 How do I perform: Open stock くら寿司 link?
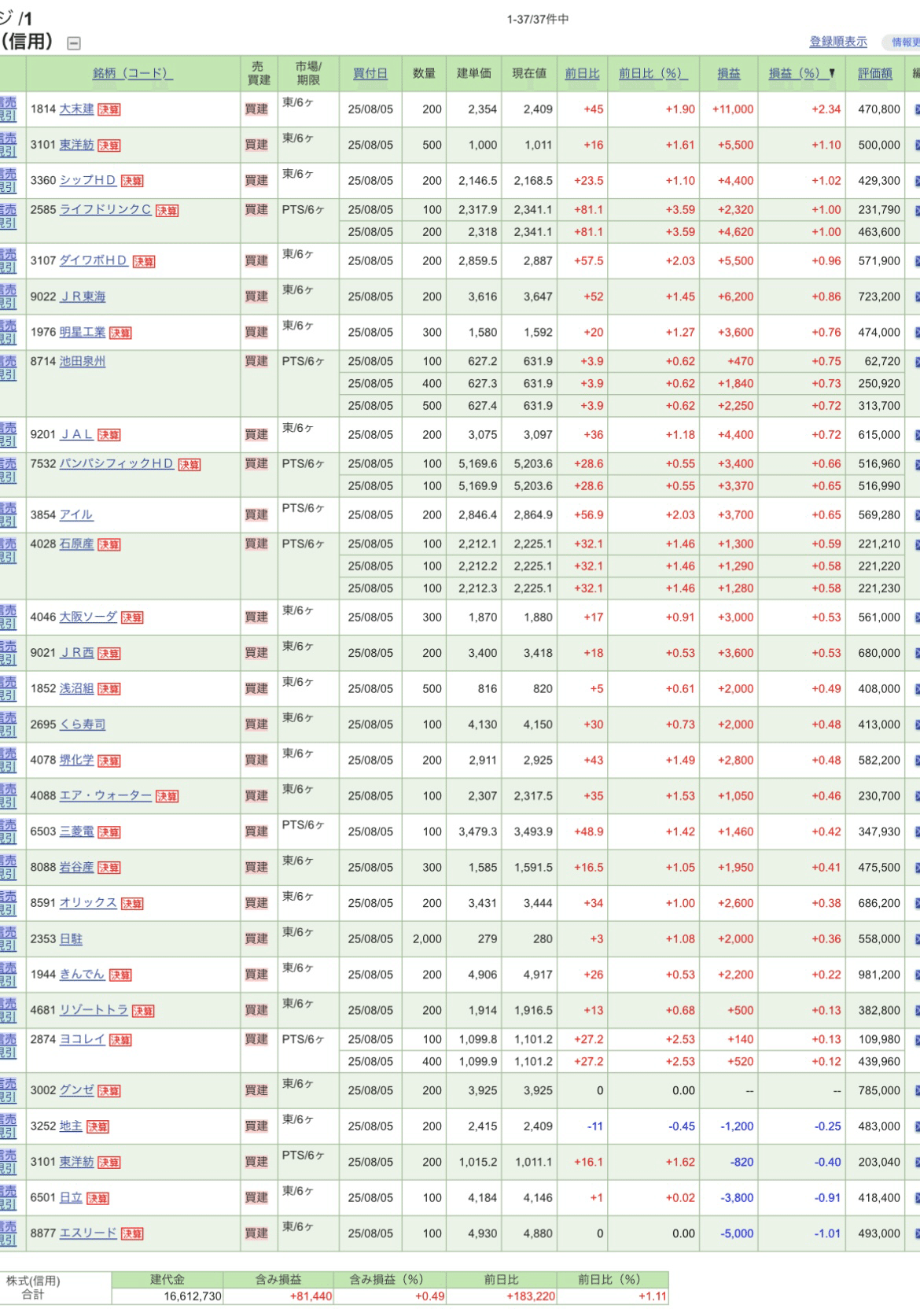[x=83, y=724]
